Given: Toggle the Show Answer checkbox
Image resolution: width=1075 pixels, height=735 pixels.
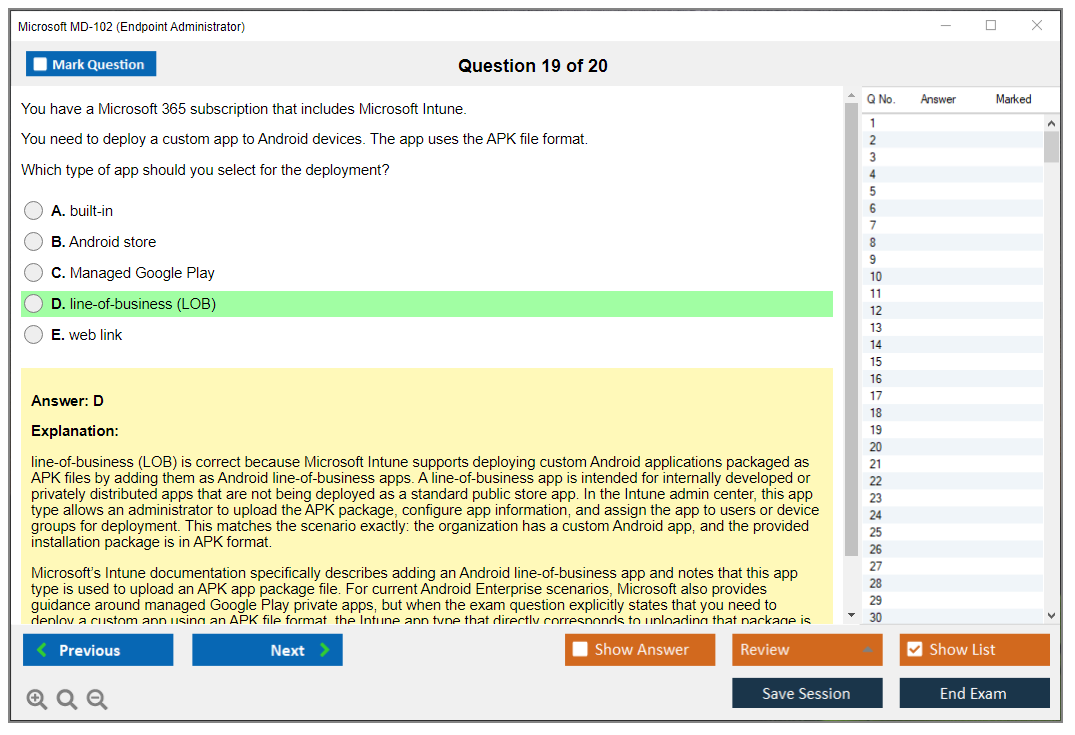Looking at the screenshot, I should pyautogui.click(x=580, y=649).
